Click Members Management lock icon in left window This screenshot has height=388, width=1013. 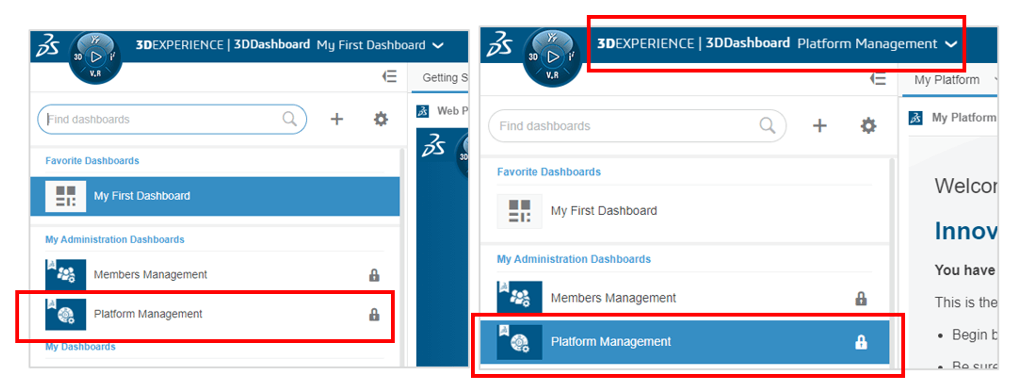(374, 275)
